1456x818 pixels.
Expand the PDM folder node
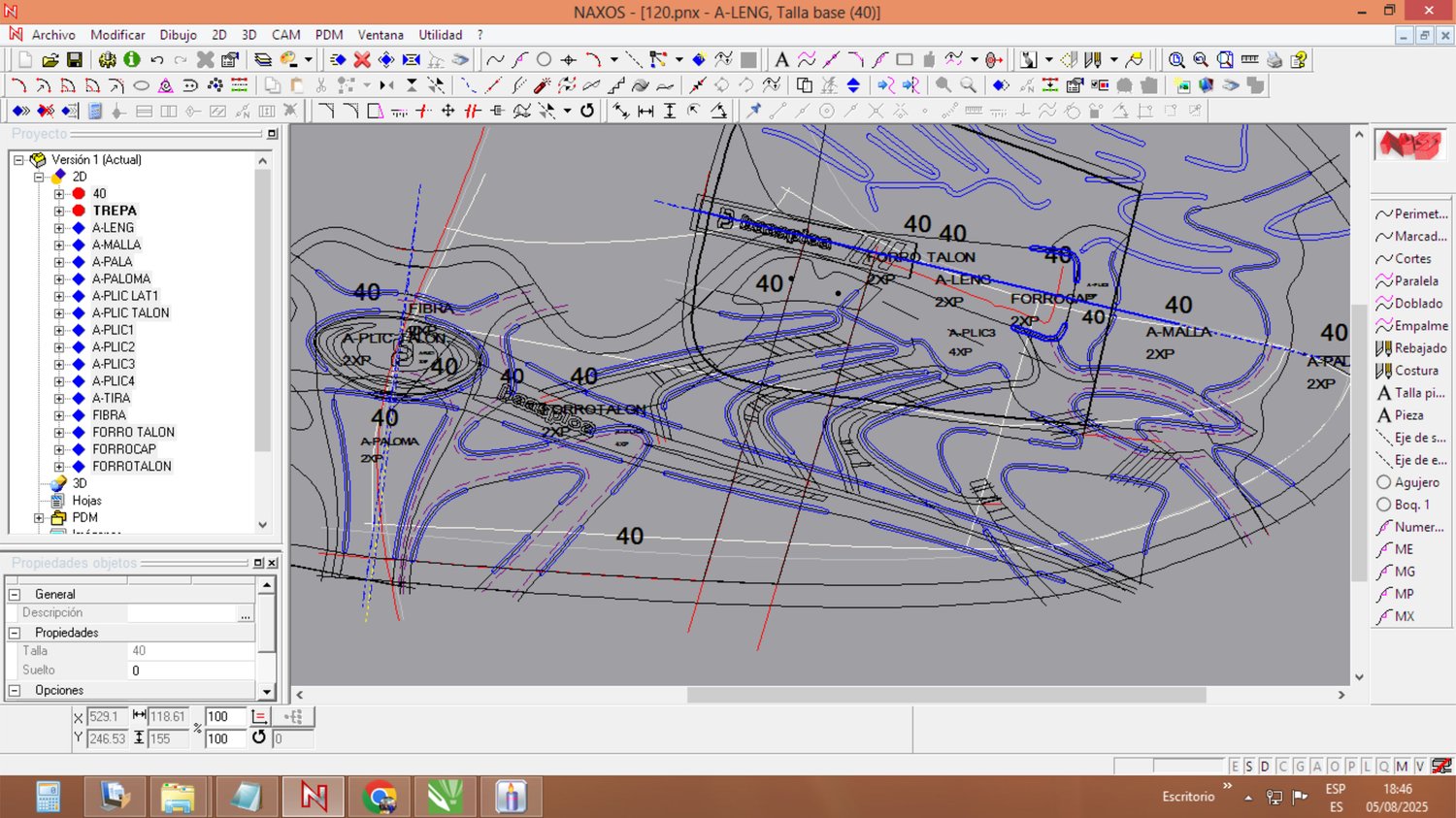click(40, 518)
